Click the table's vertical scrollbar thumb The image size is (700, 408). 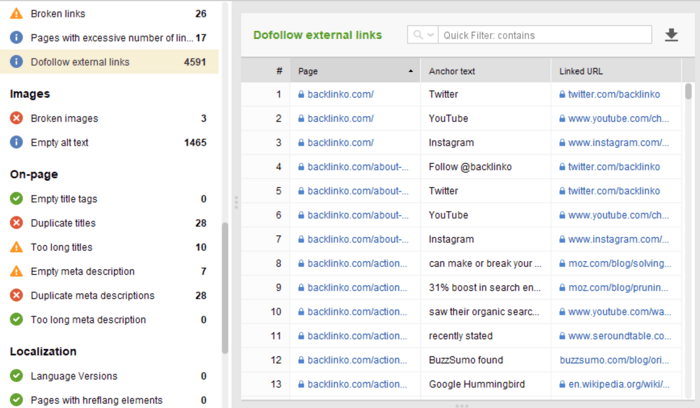pos(688,91)
